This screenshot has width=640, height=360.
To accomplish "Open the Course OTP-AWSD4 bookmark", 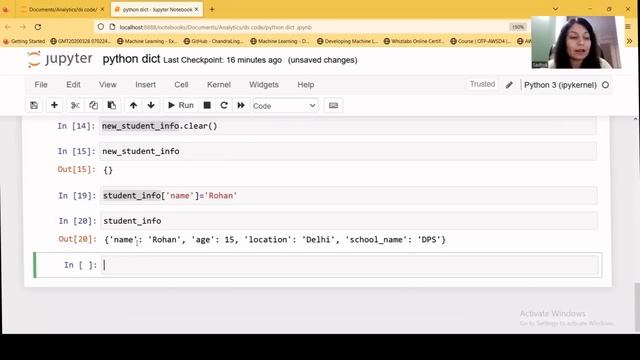I will pos(480,41).
